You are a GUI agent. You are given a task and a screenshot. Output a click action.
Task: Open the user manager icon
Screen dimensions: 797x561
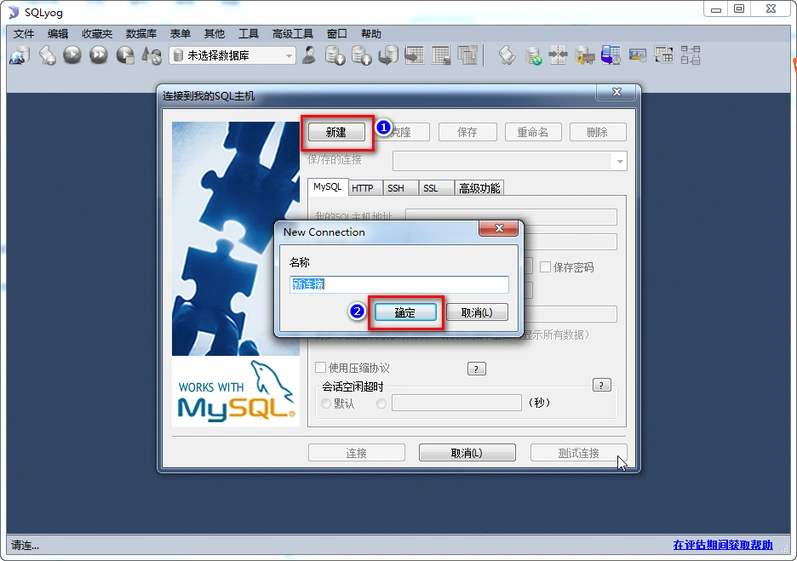coord(308,55)
